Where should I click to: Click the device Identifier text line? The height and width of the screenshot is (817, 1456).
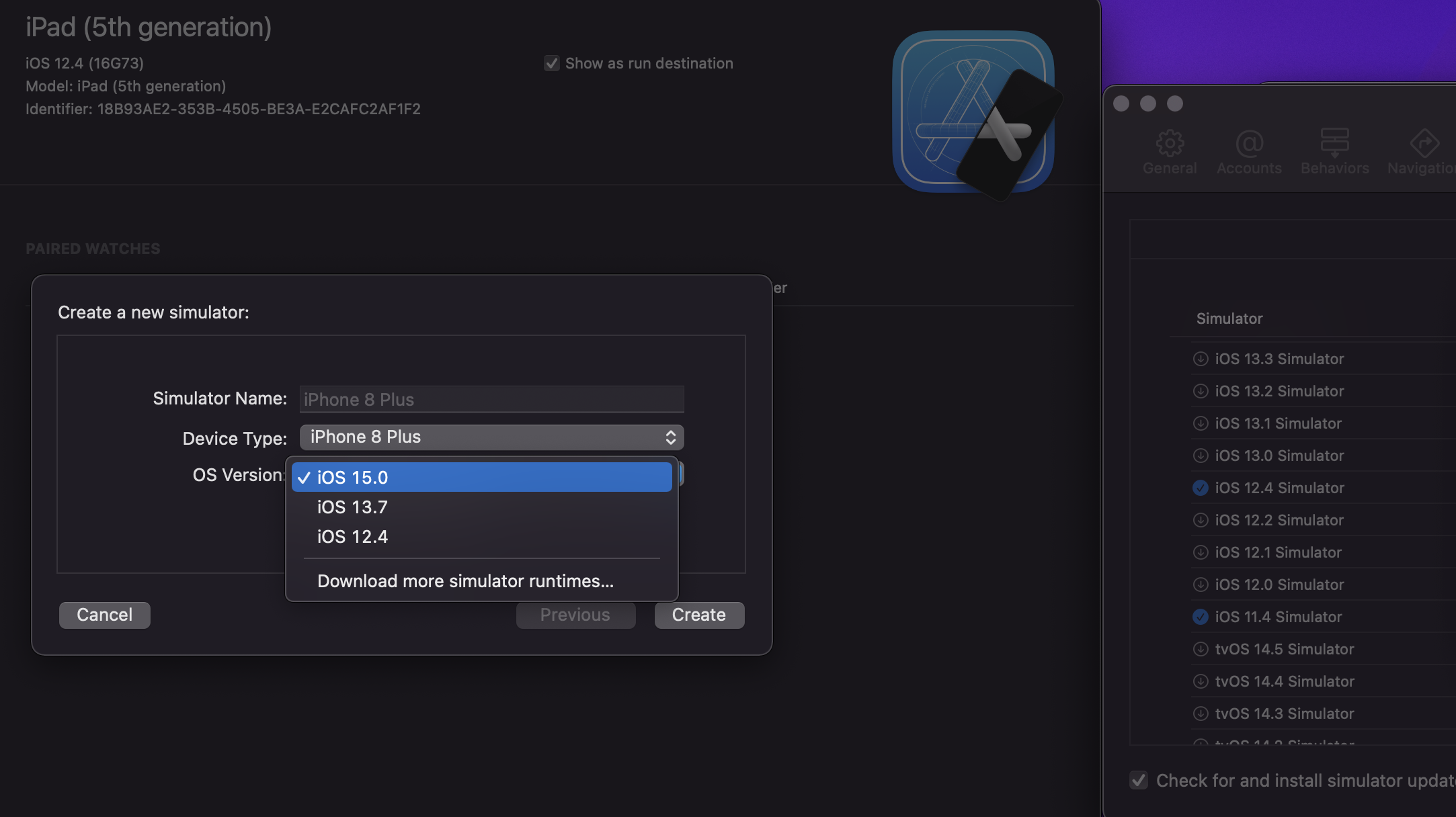coord(223,109)
